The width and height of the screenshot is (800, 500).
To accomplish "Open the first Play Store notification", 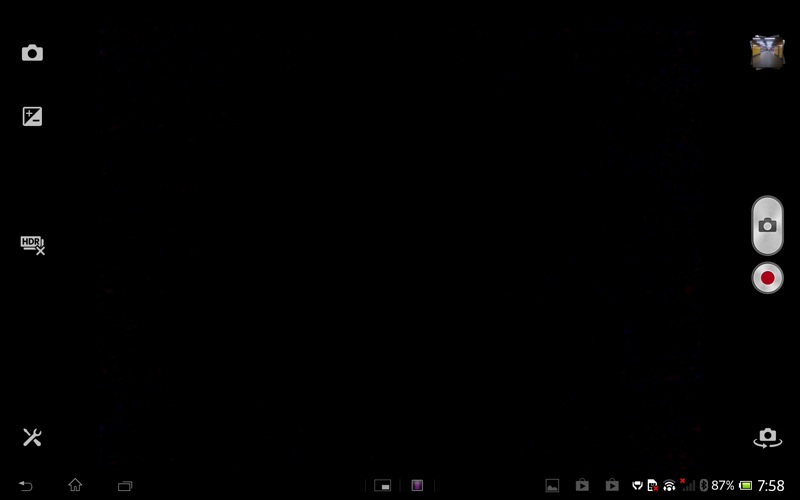I will [x=582, y=485].
